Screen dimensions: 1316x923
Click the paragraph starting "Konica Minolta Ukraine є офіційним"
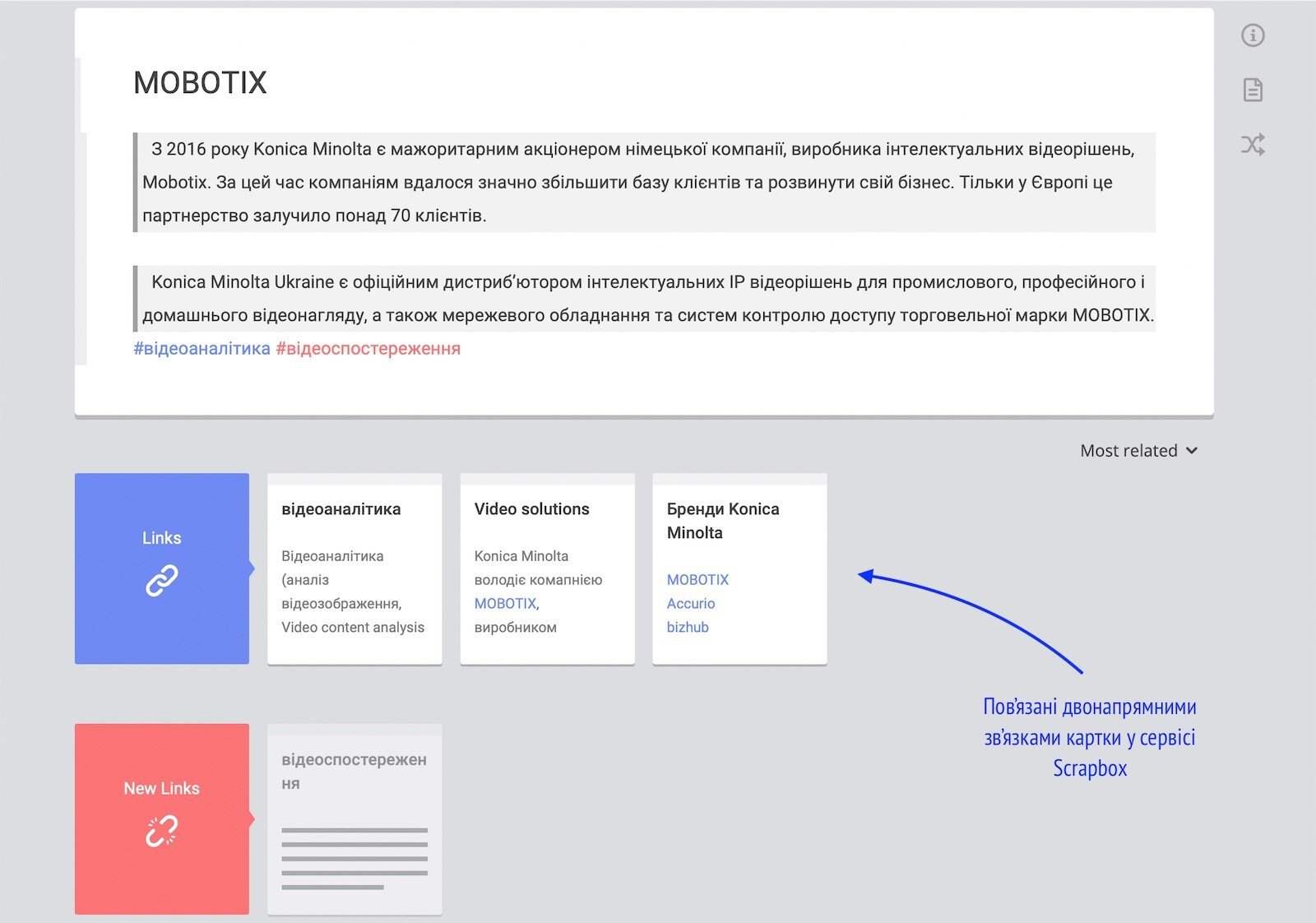point(645,299)
